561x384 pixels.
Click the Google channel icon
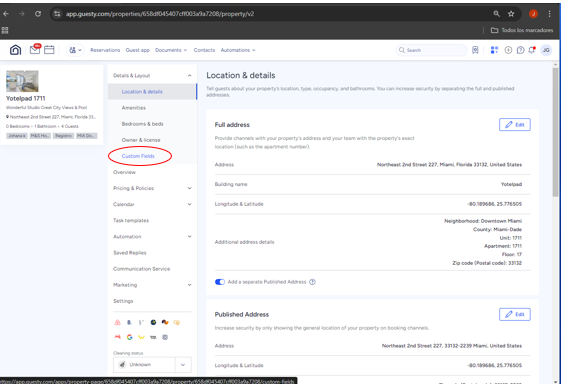(130, 337)
